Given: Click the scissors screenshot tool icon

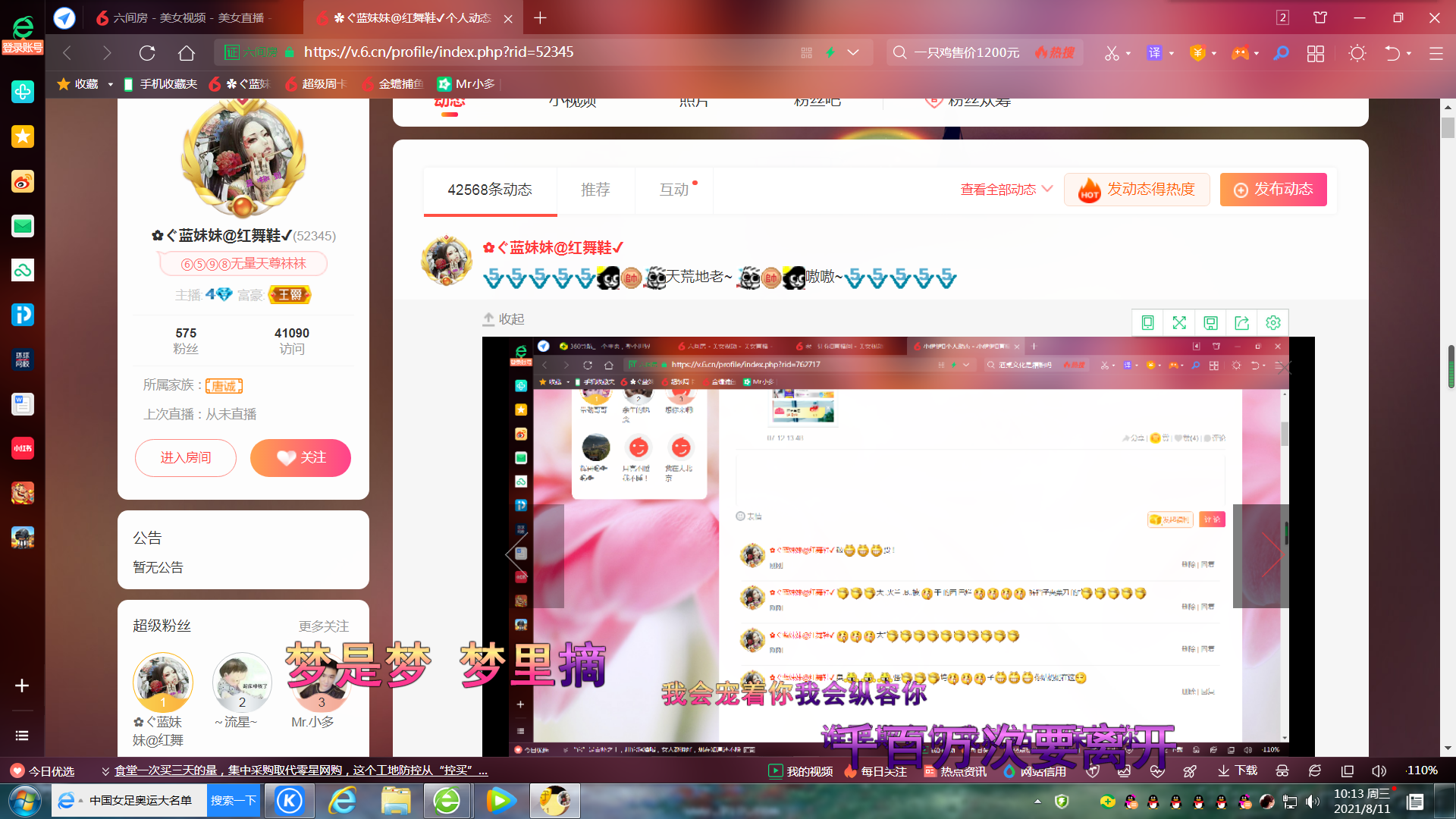Looking at the screenshot, I should [x=1111, y=53].
